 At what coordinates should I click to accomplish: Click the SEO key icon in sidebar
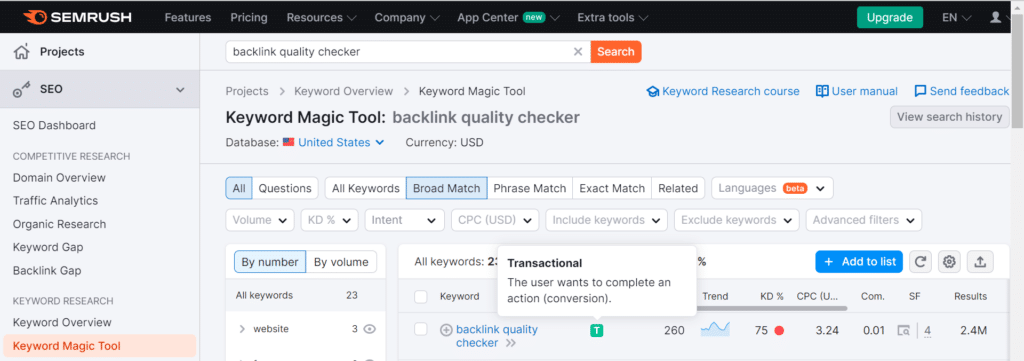pyautogui.click(x=22, y=89)
